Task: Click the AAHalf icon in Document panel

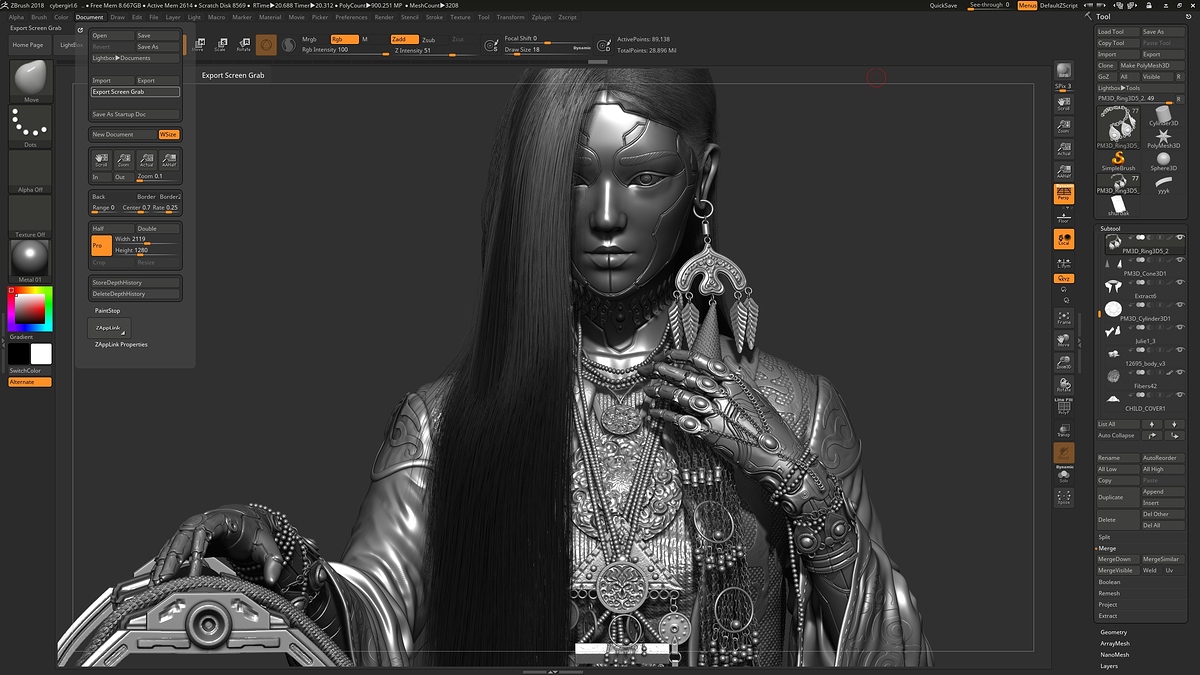Action: (x=169, y=160)
